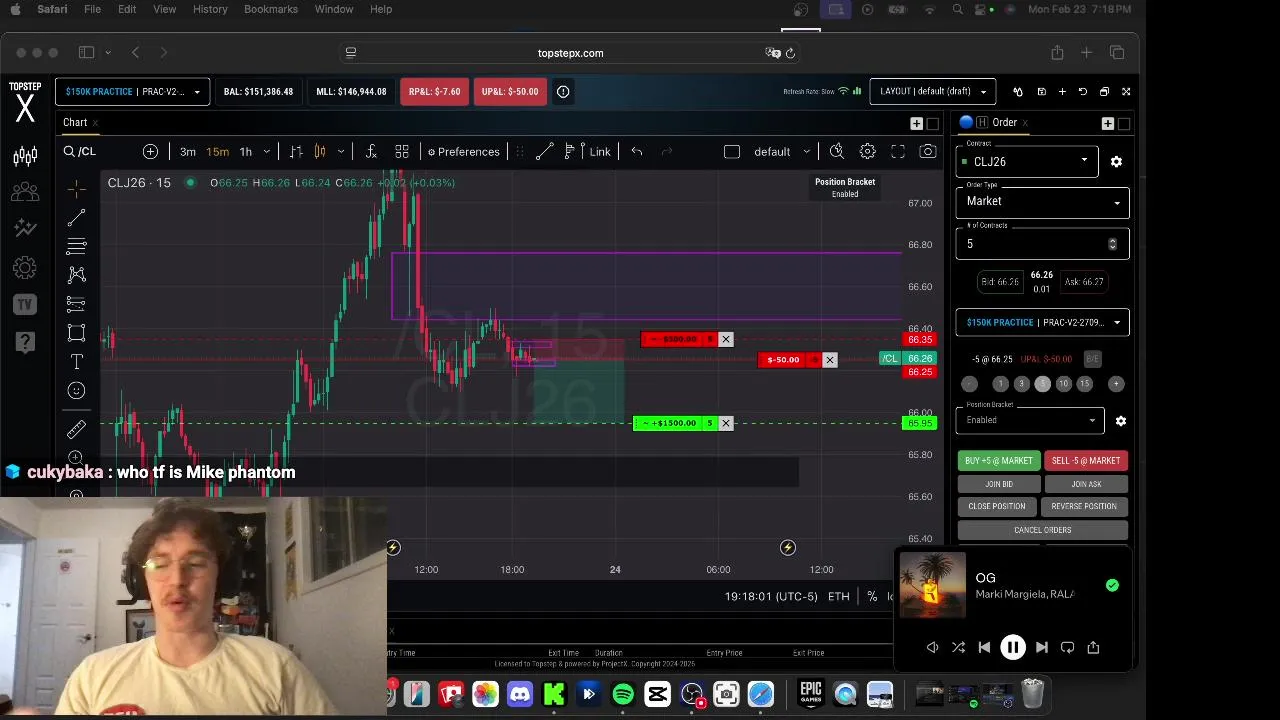Select the candlestick chart style icon

320,152
